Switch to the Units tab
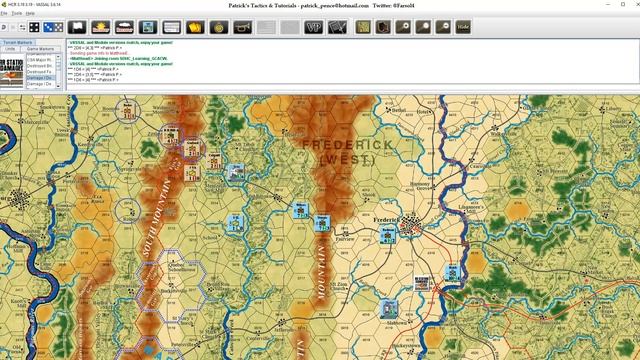The width and height of the screenshot is (640, 360). (x=10, y=49)
